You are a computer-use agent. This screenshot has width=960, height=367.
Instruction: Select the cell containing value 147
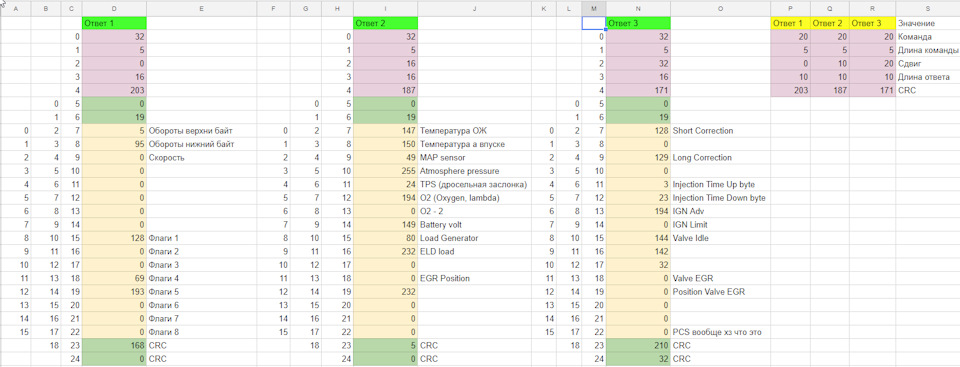pos(386,131)
